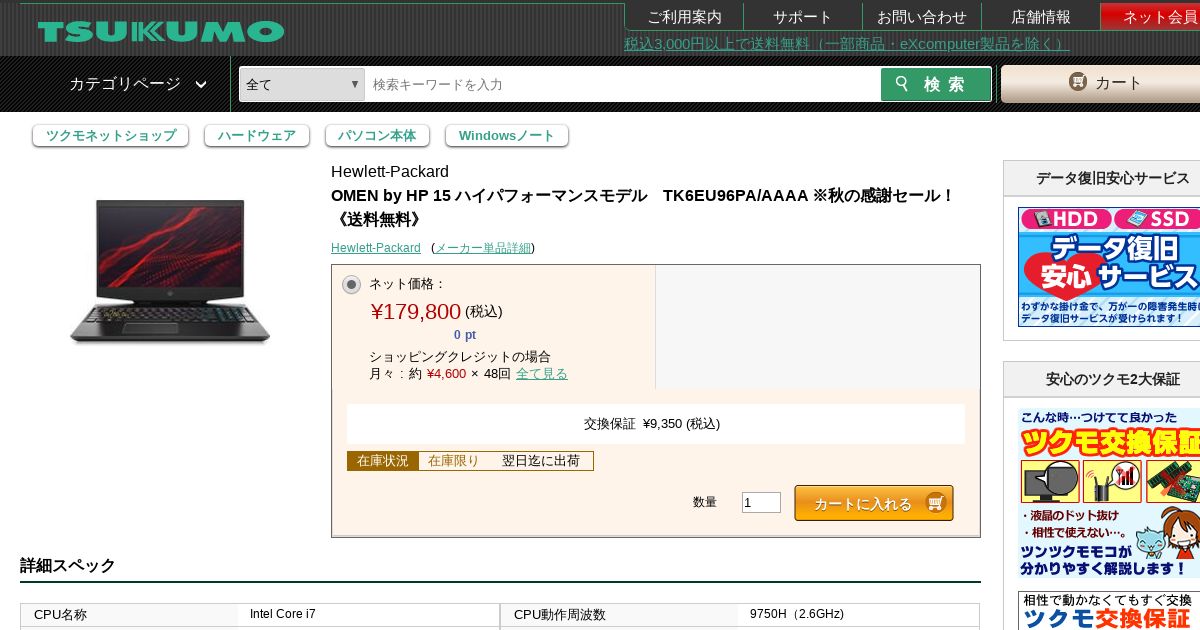1200x630 pixels.
Task: Click the Hewlett-Packard maker link
Action: coord(376,248)
